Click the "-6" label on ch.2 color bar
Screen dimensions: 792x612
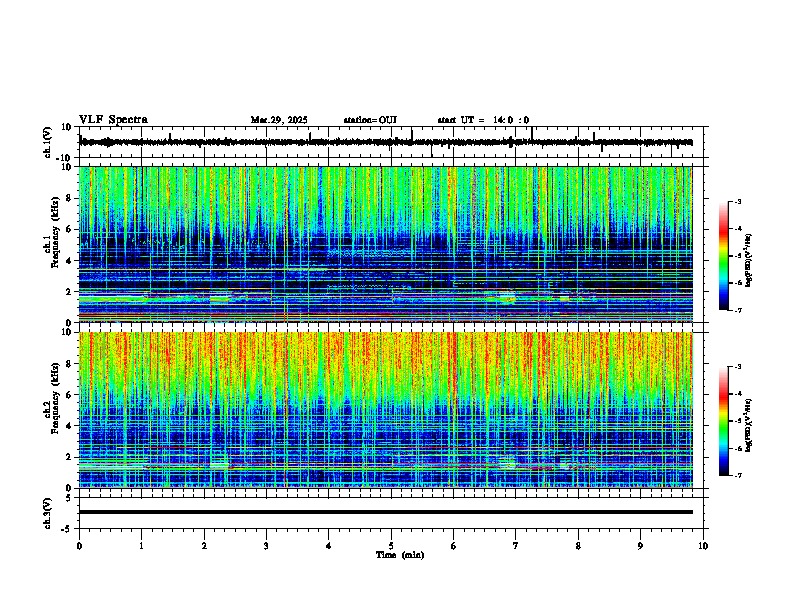click(737, 448)
